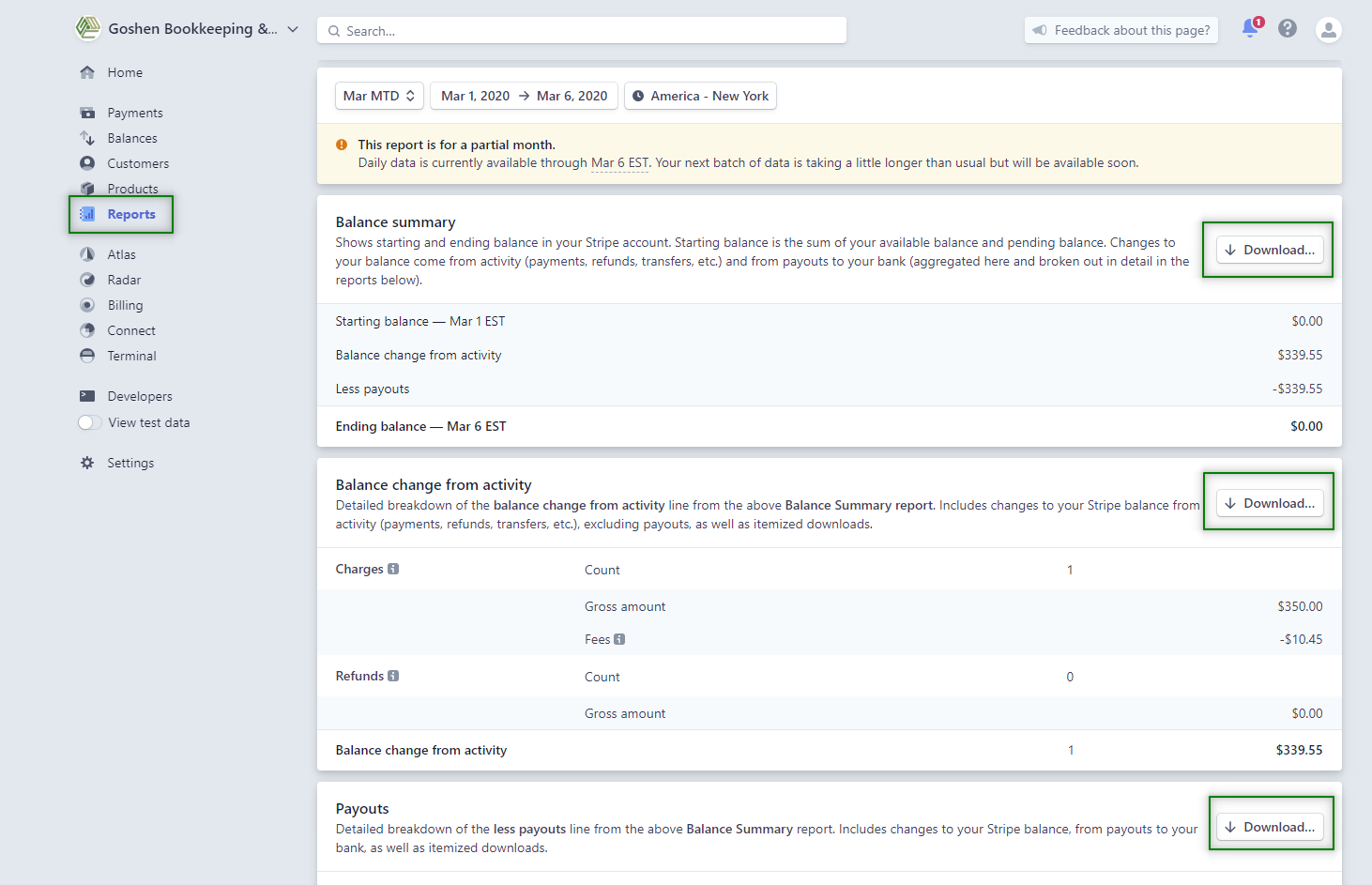Open Terminal from the sidebar icon
This screenshot has height=885, width=1372.
[88, 356]
